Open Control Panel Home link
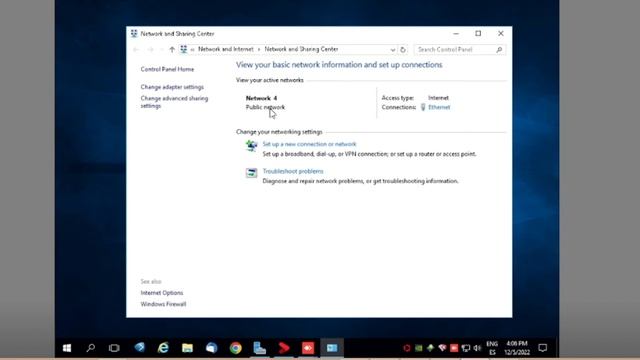Image resolution: width=640 pixels, height=360 pixels. pos(167,69)
